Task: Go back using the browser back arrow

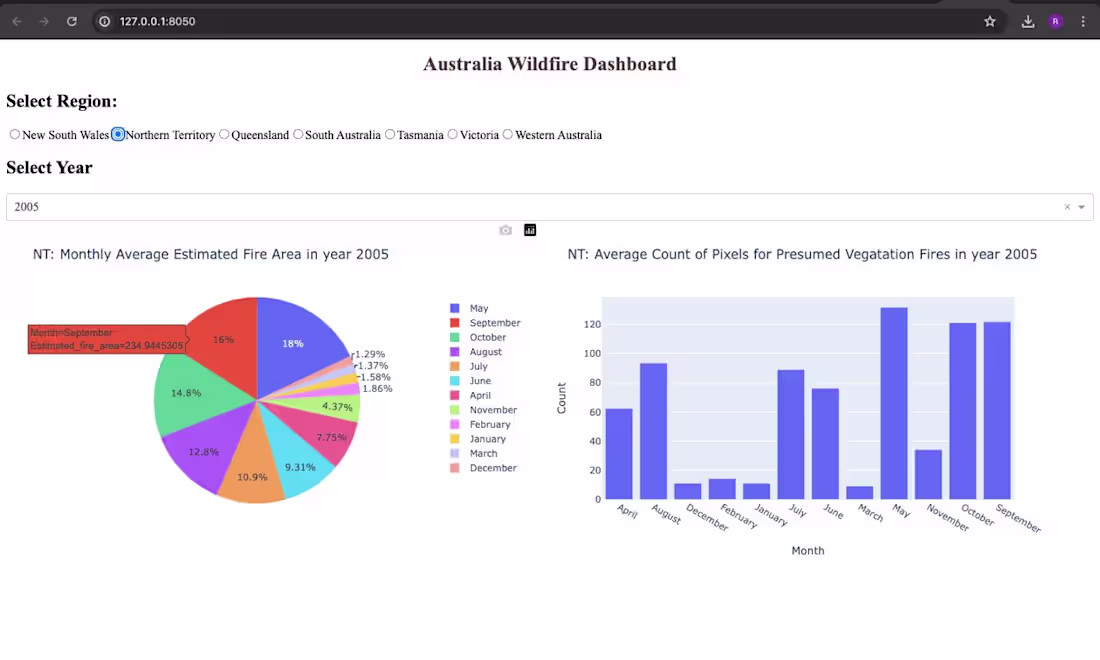Action: [x=18, y=20]
